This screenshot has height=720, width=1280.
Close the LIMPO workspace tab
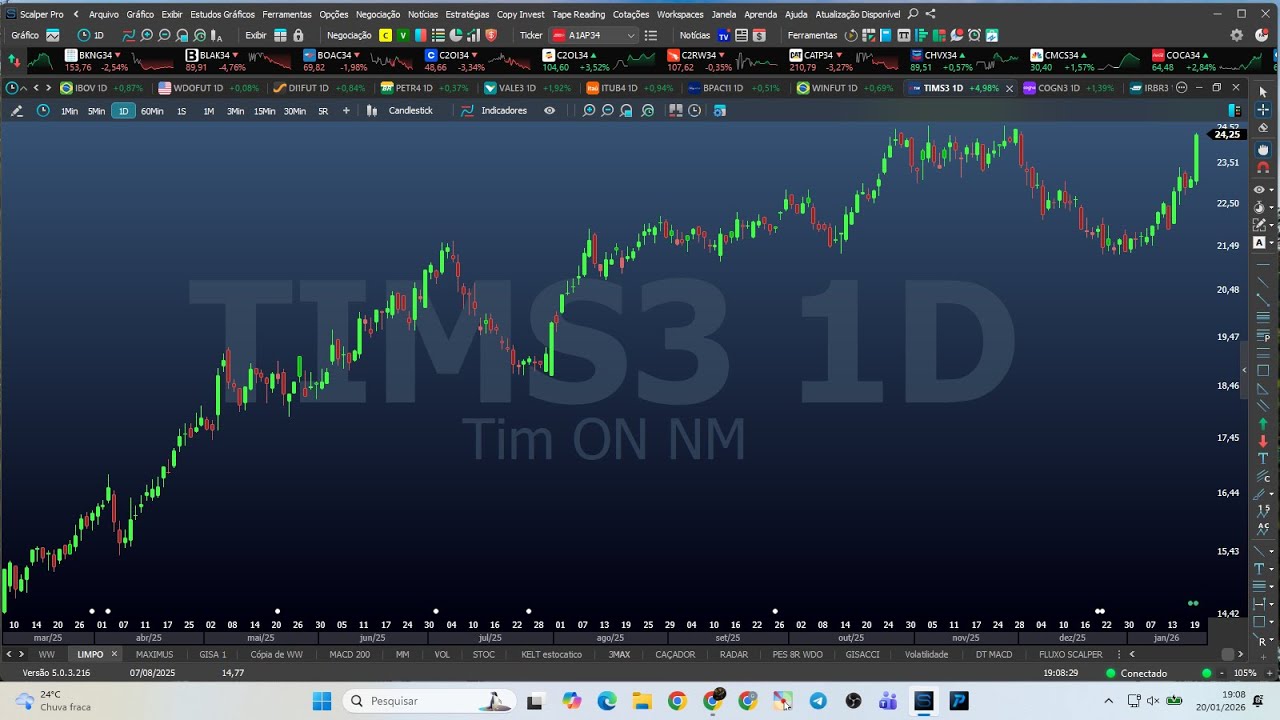pos(114,655)
